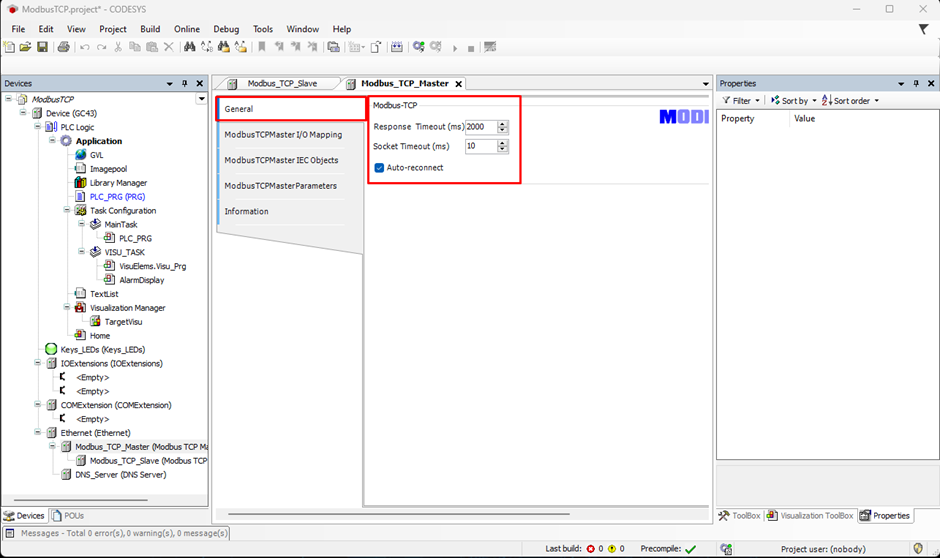Click the Copy toolbar icon
The height and width of the screenshot is (558, 940).
click(135, 47)
